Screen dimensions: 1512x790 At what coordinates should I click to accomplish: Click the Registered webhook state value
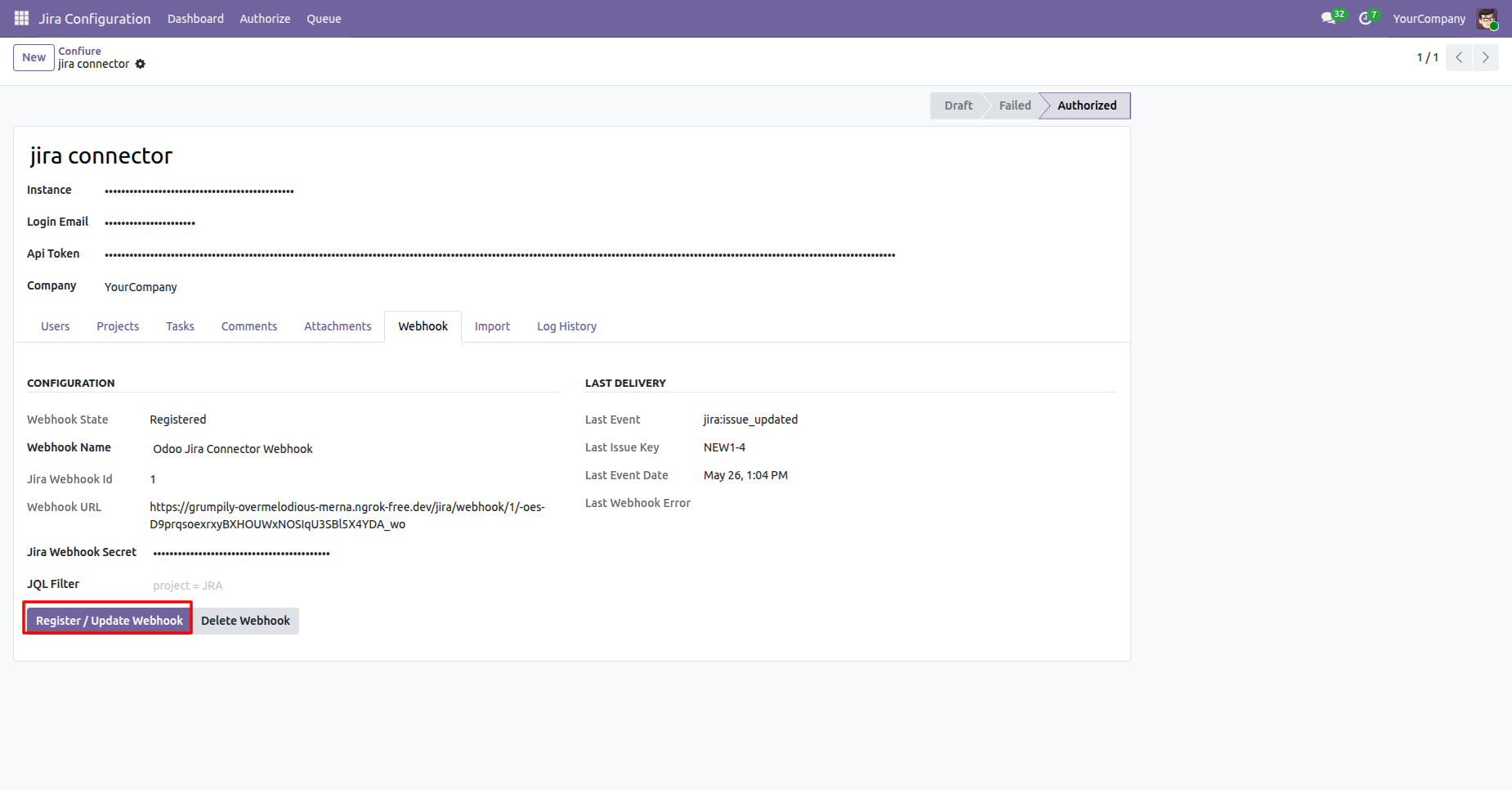(x=177, y=420)
